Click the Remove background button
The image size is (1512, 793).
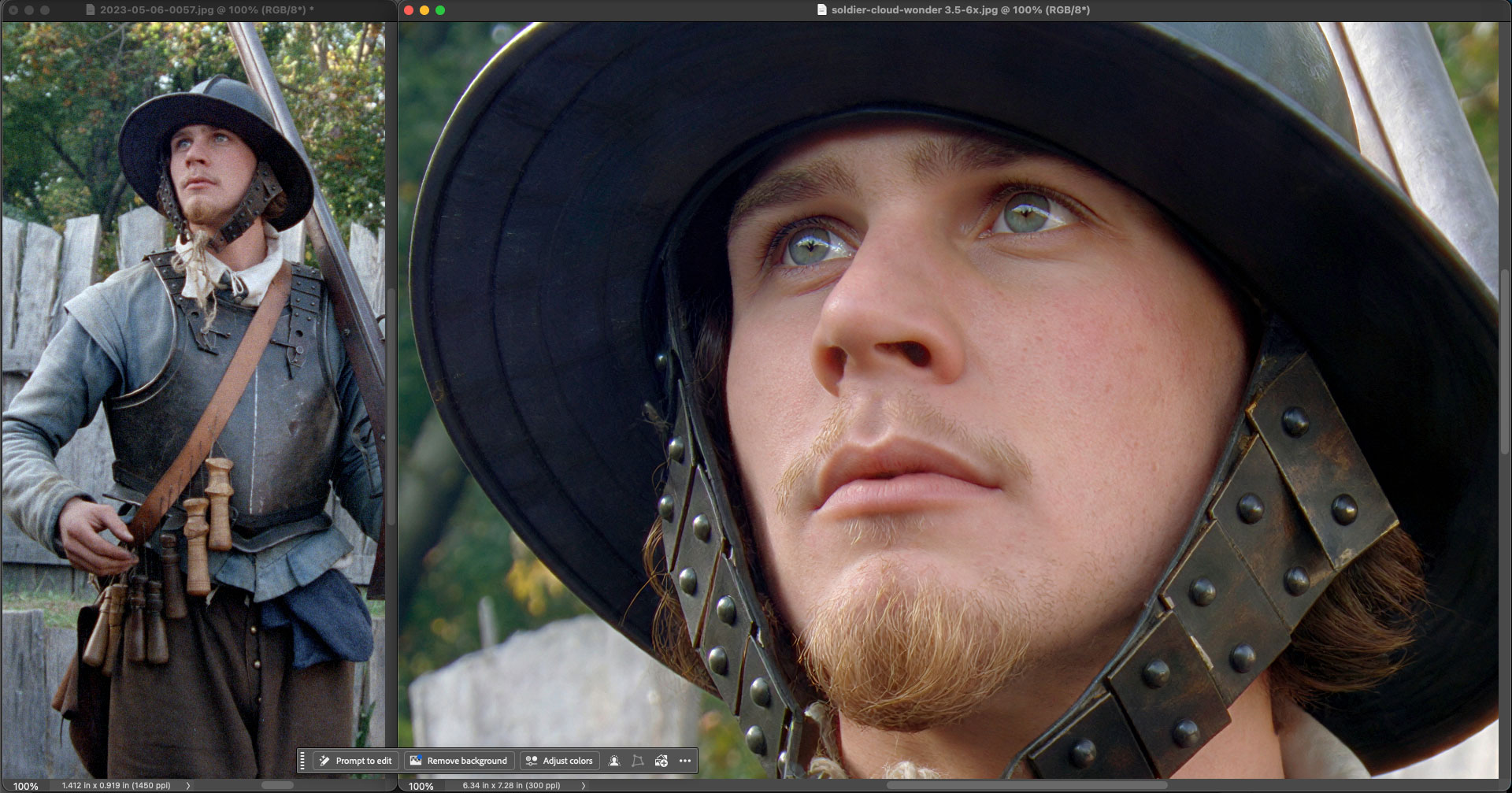460,761
